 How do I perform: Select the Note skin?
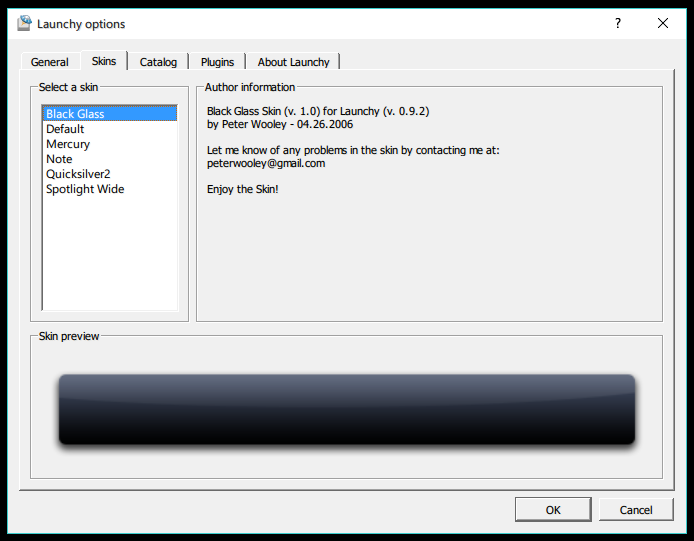click(x=59, y=159)
